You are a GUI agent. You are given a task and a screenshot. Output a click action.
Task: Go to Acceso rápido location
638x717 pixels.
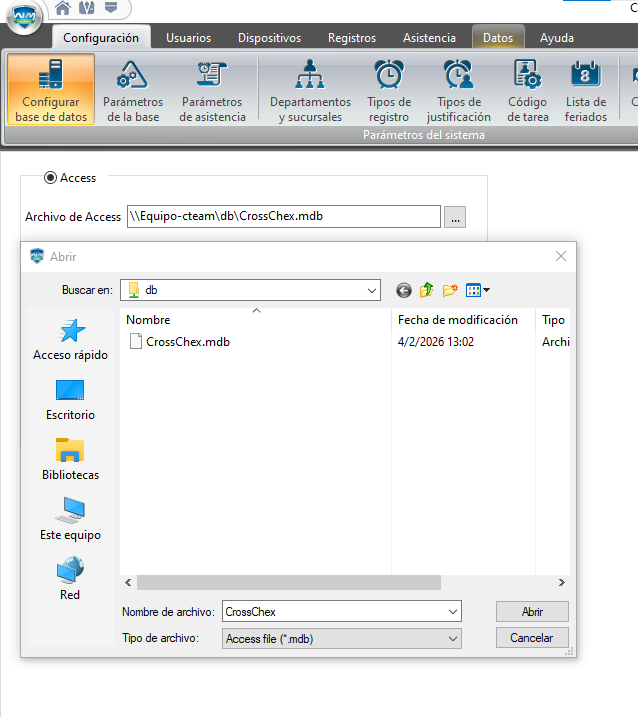coord(70,340)
